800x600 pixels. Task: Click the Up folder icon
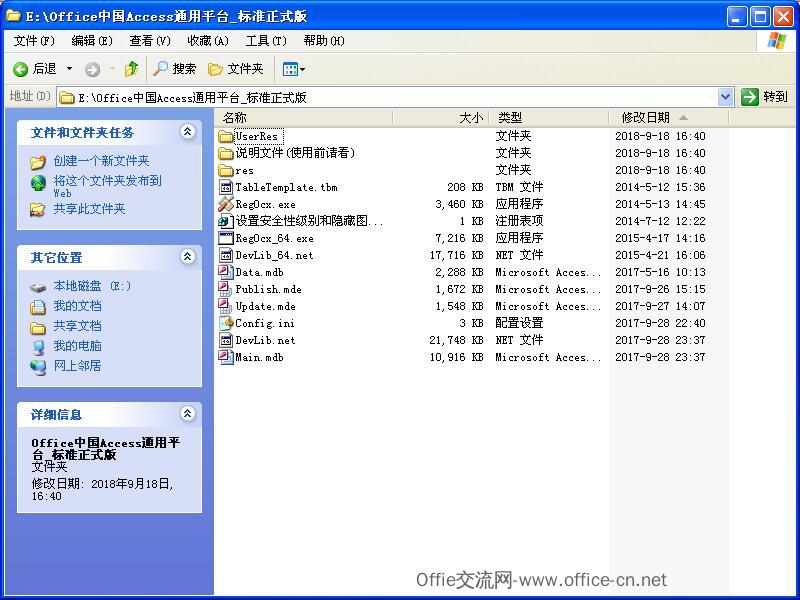click(x=131, y=69)
